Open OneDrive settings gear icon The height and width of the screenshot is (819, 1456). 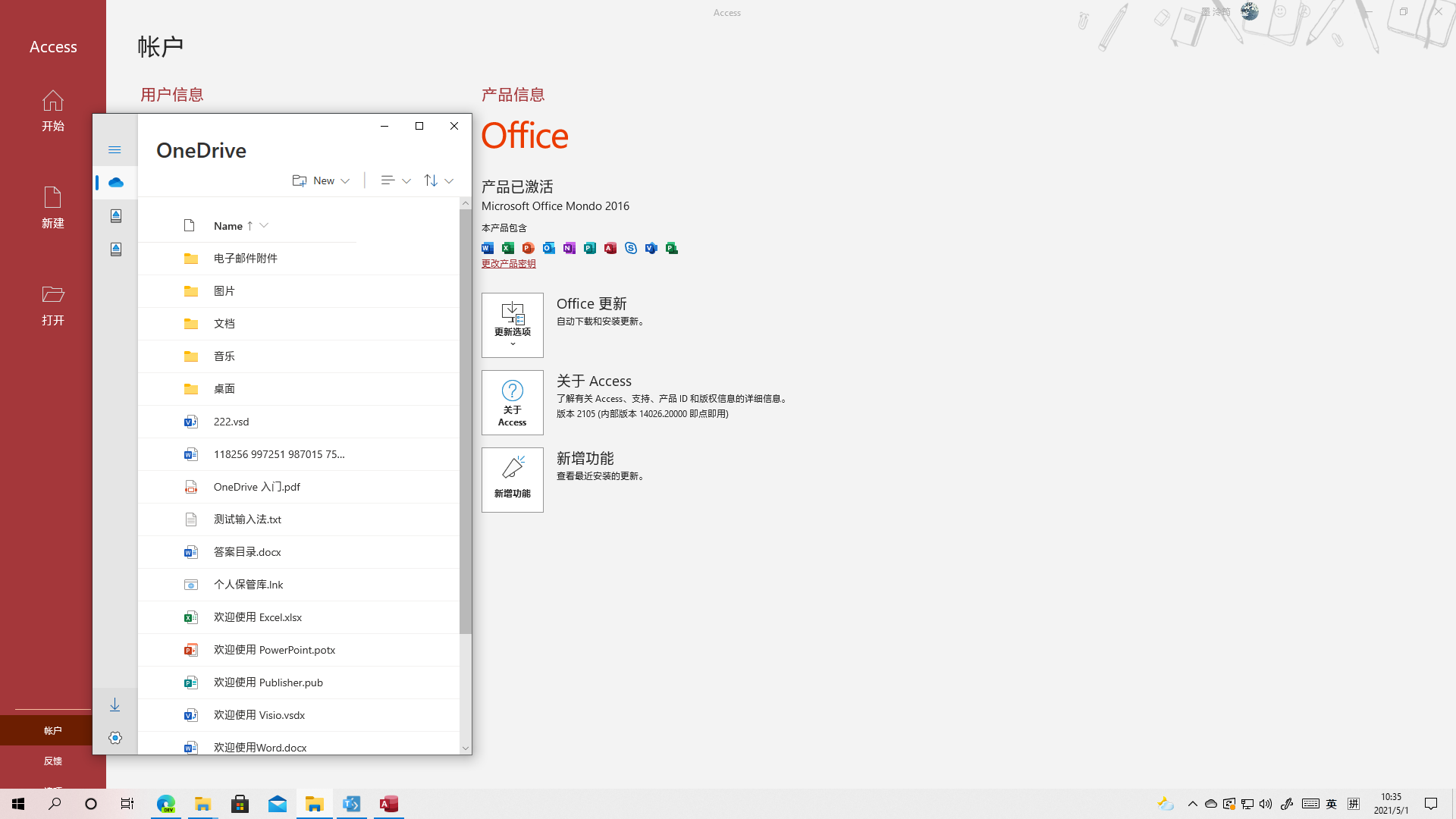click(x=115, y=738)
